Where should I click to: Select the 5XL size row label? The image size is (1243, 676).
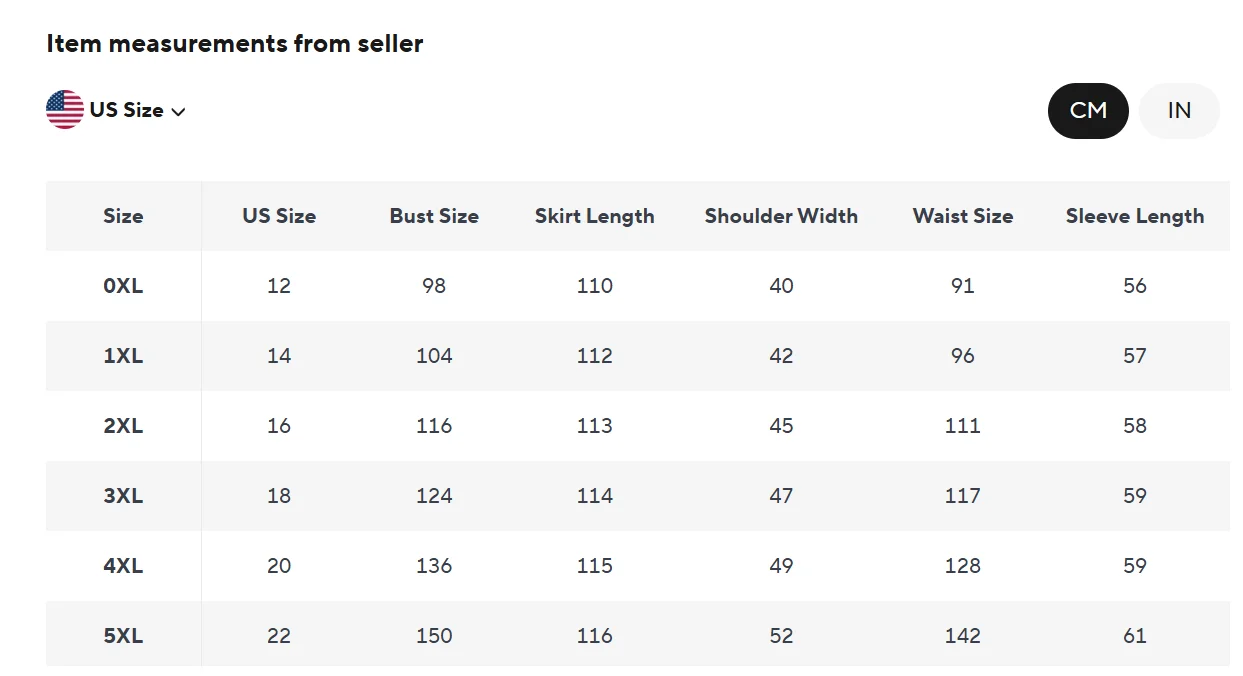(123, 636)
